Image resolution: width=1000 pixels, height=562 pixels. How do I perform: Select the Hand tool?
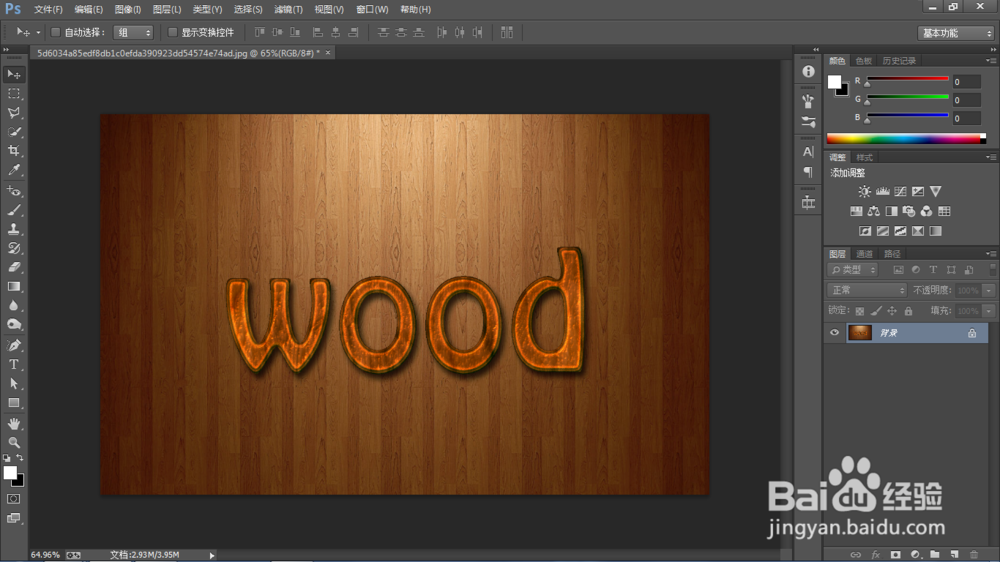(x=13, y=424)
